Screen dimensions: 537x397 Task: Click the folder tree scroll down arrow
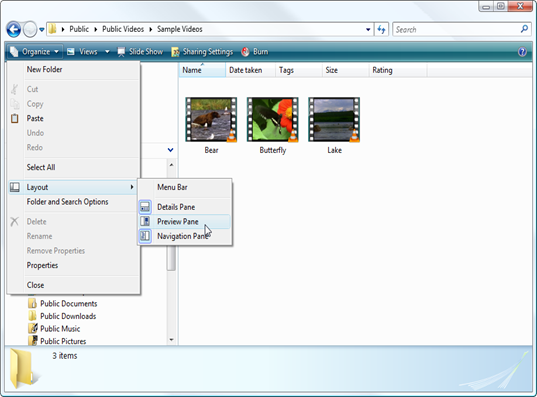(x=172, y=340)
